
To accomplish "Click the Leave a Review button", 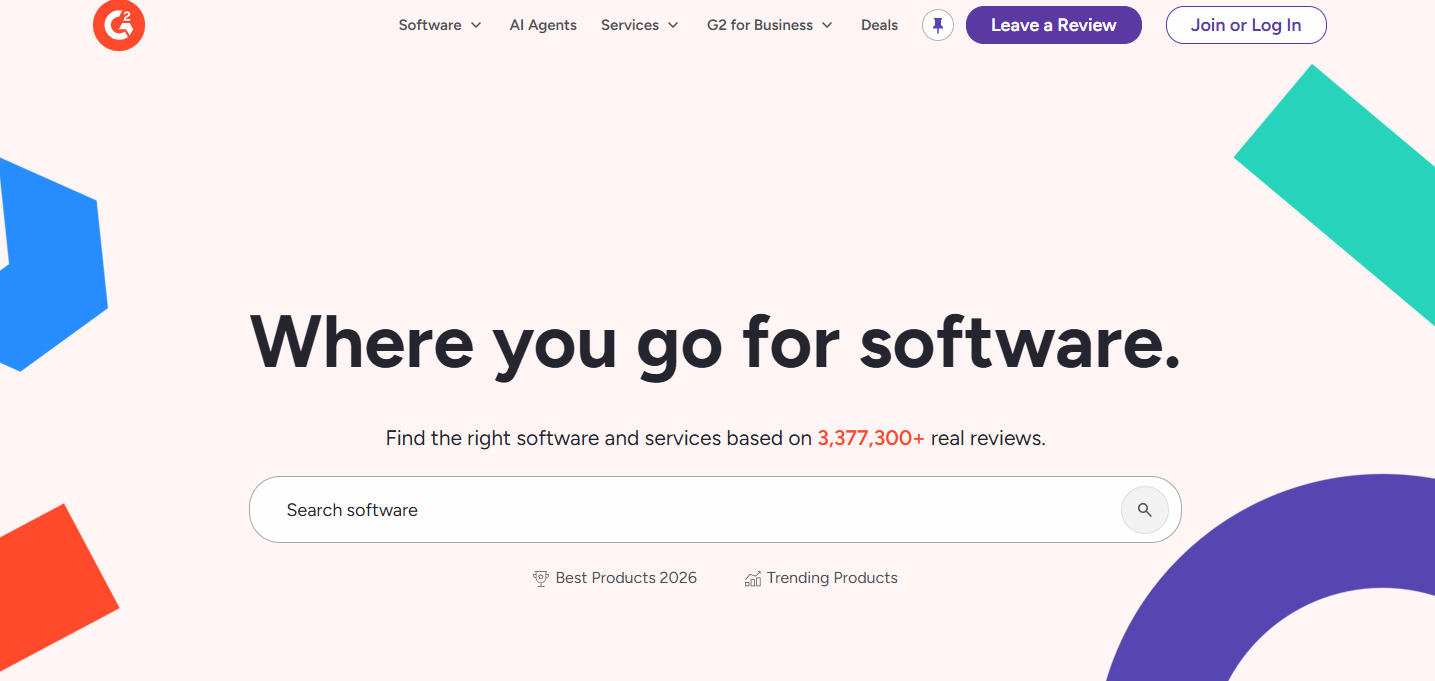I will click(1054, 25).
